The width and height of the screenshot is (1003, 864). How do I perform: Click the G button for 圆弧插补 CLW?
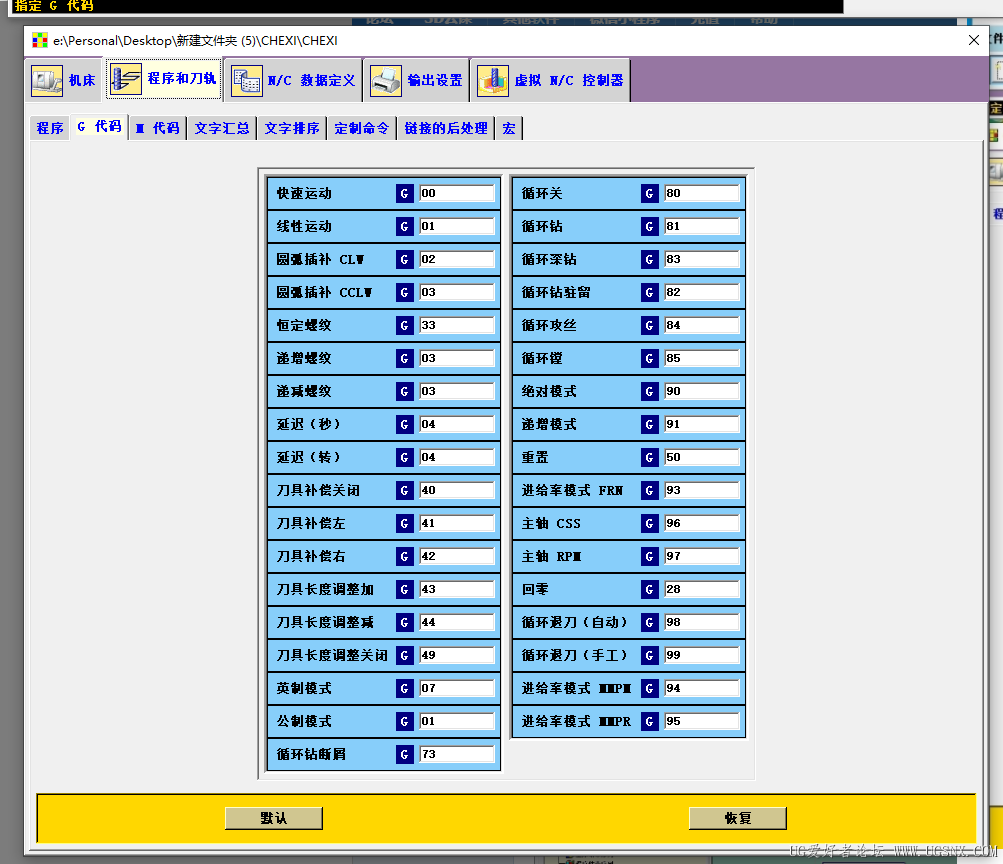point(404,259)
